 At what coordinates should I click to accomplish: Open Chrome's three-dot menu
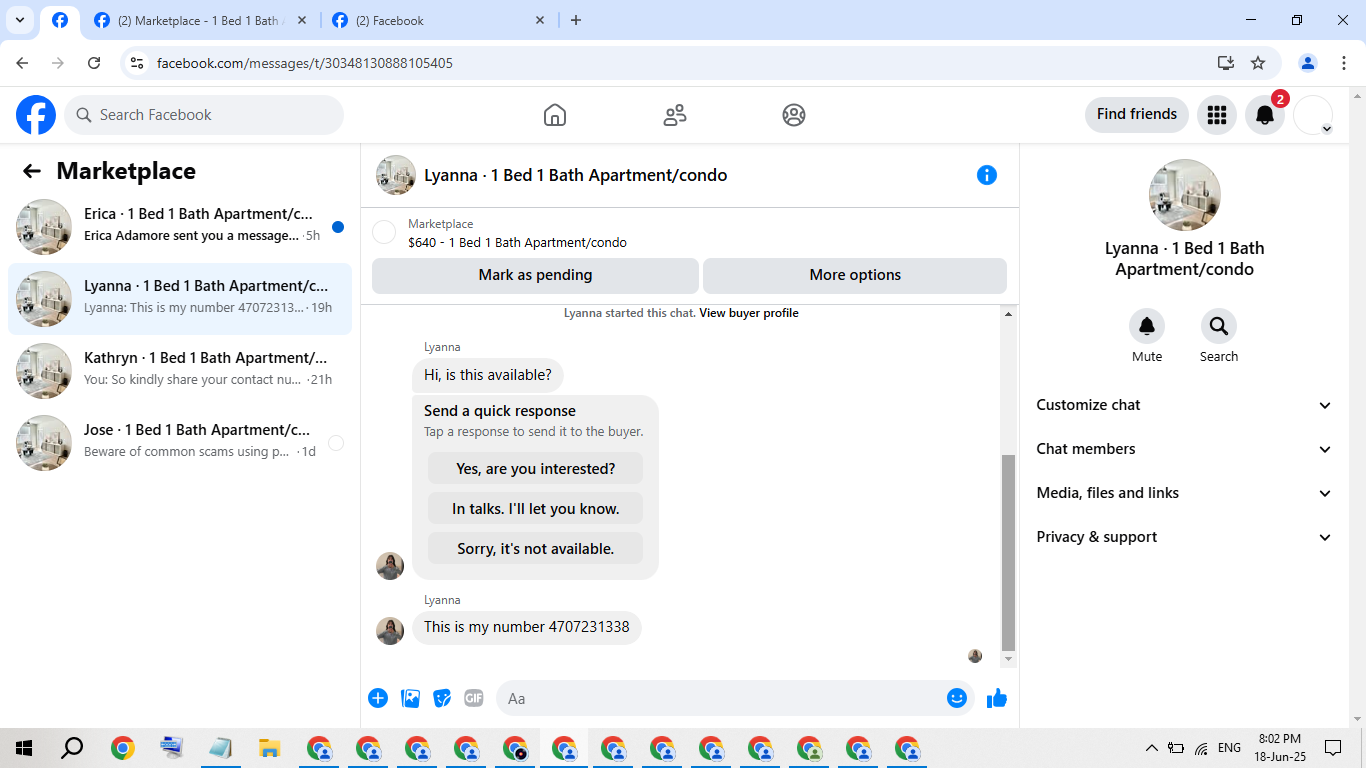point(1344,63)
